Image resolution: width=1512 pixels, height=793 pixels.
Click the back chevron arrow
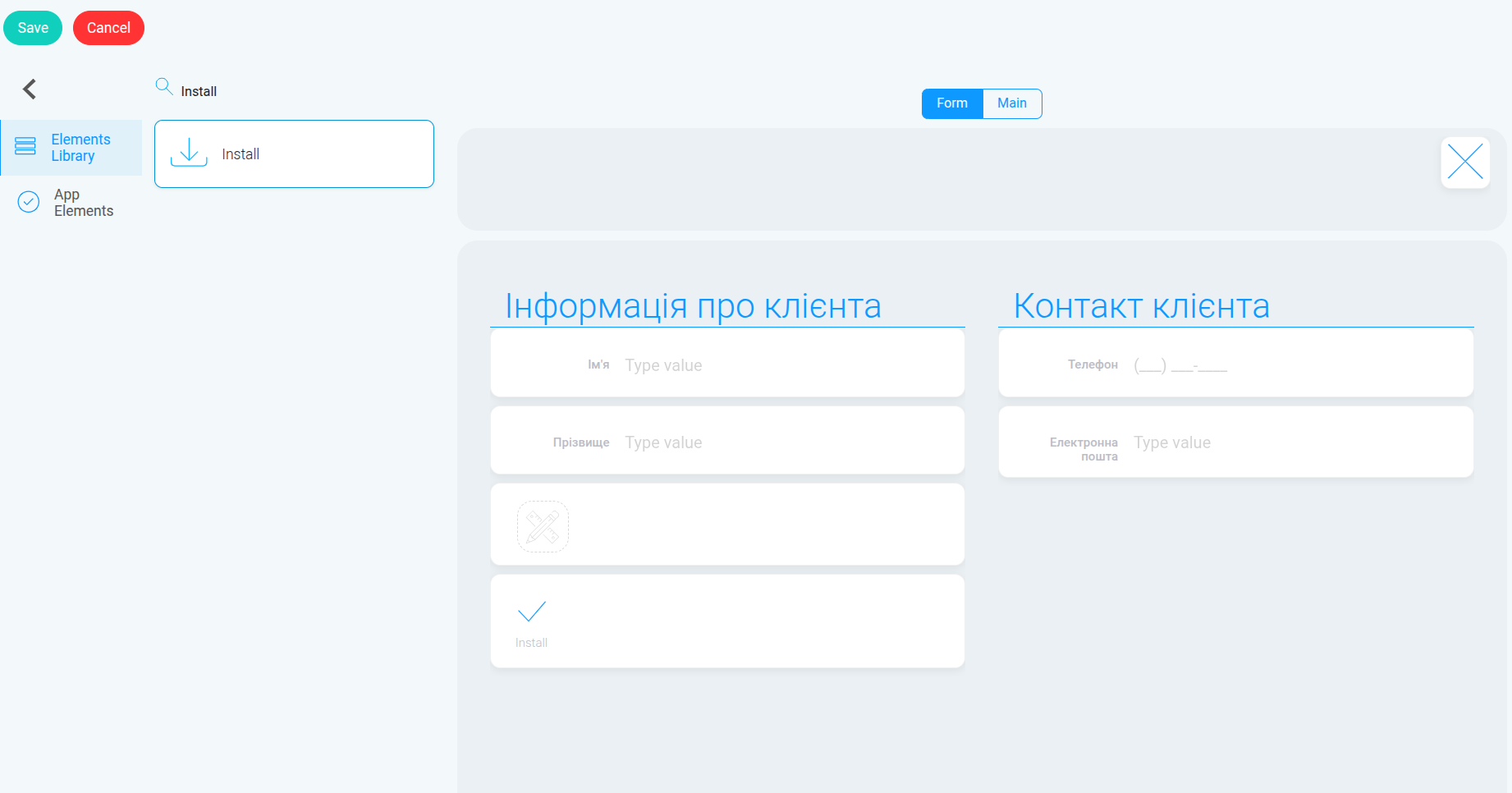pyautogui.click(x=30, y=89)
